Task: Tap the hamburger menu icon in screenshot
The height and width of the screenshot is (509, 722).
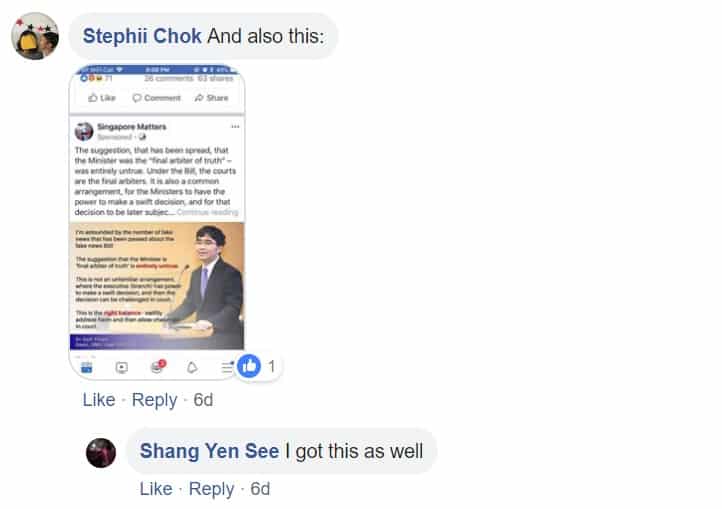Action: click(227, 367)
